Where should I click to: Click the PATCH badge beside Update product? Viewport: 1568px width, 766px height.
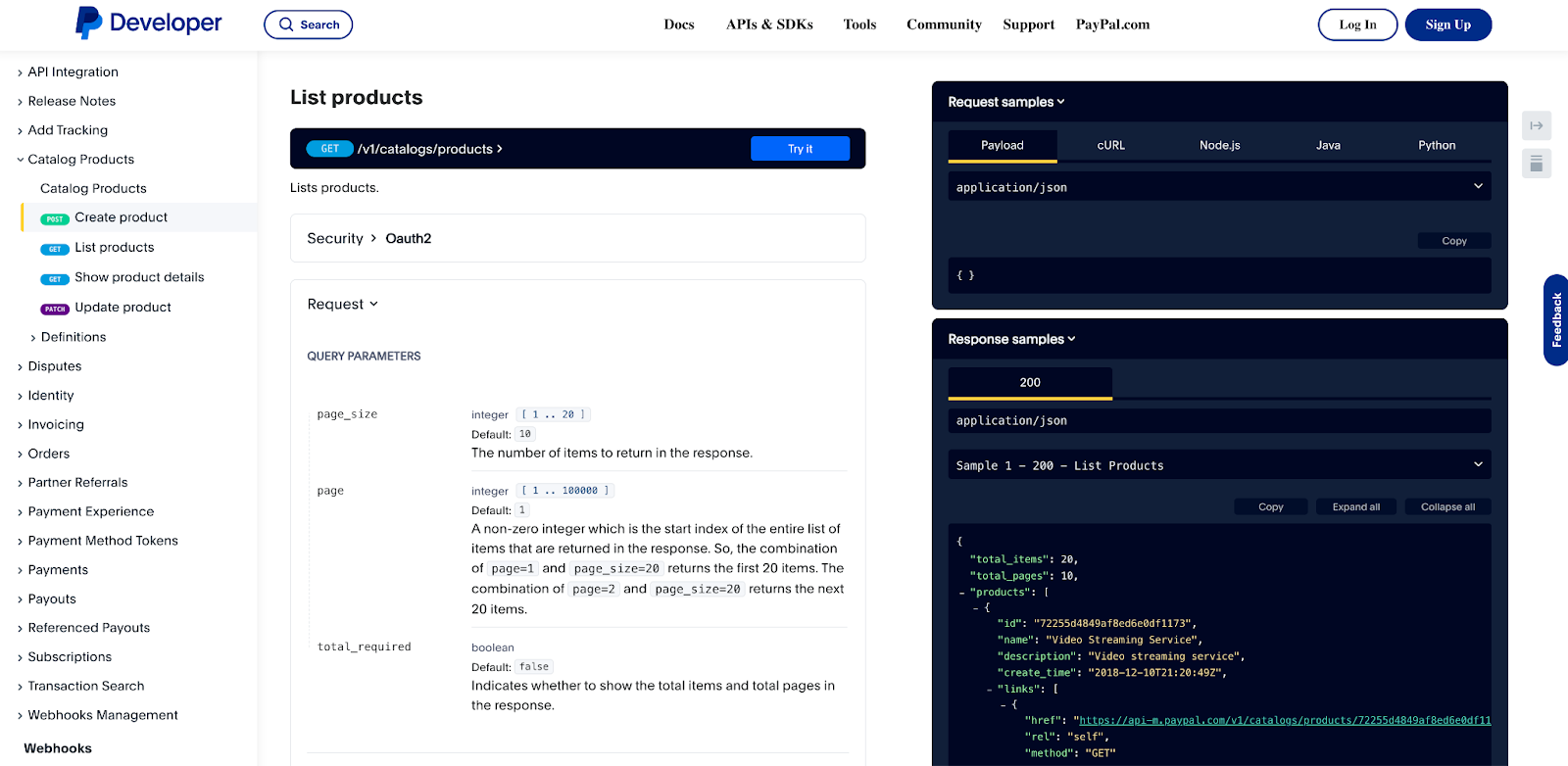55,309
